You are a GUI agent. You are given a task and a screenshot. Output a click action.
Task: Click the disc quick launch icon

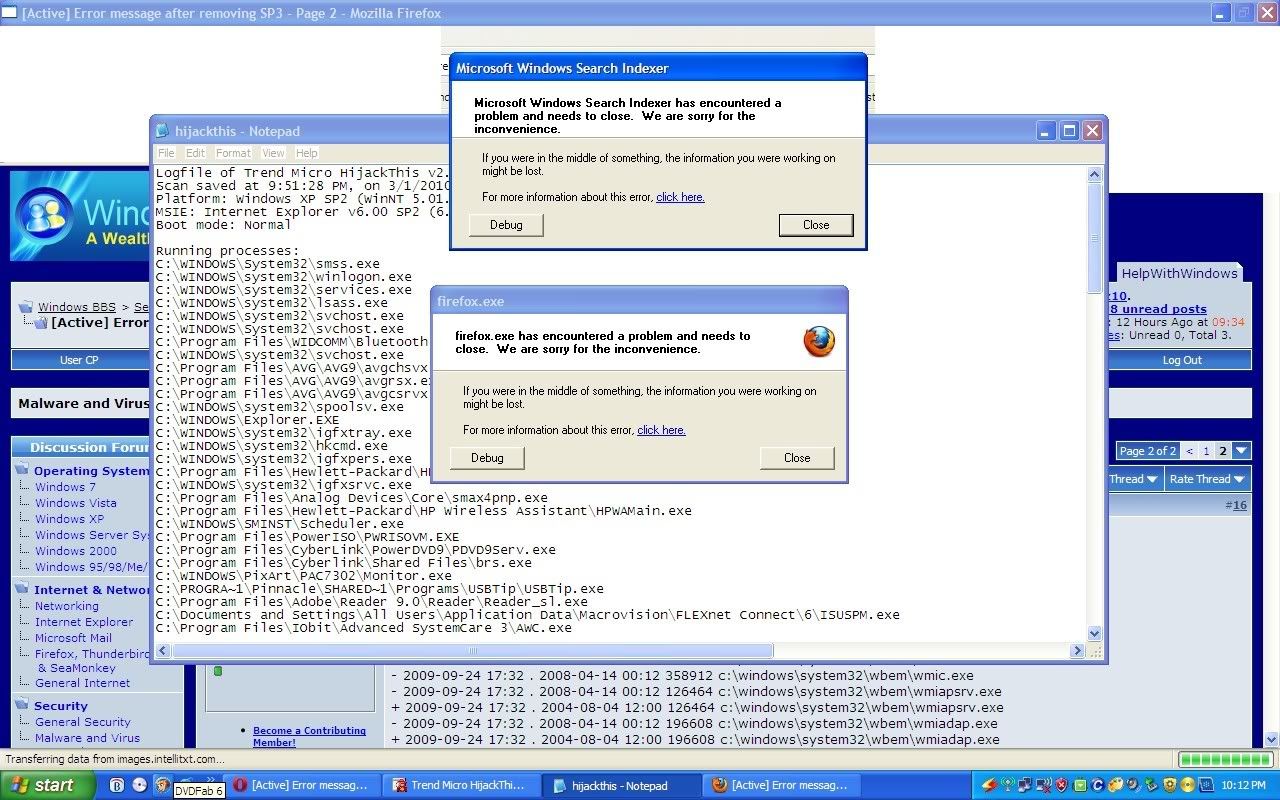pos(140,785)
